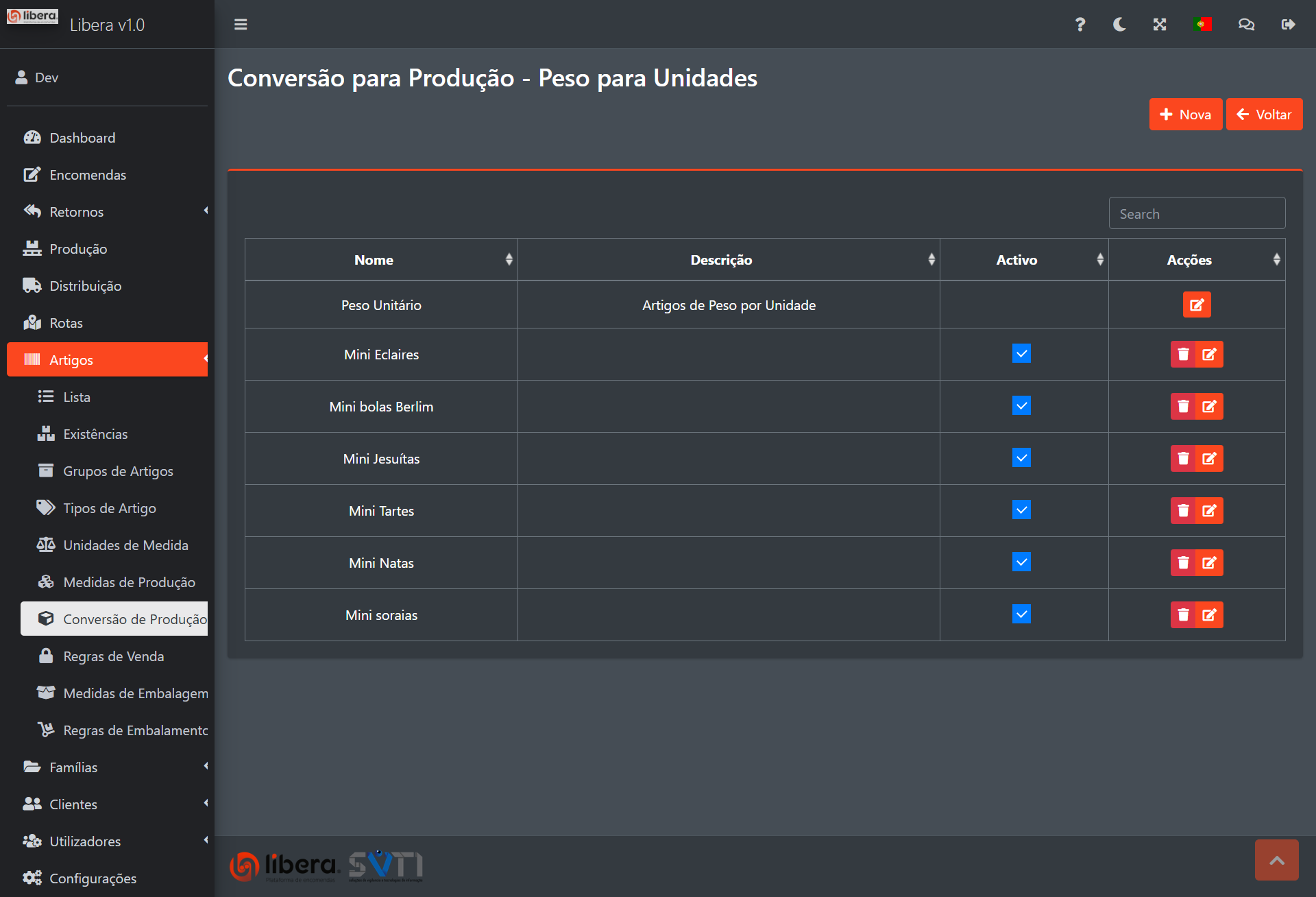The width and height of the screenshot is (1316, 897).
Task: Toggle Activo checkbox for Mini Natas
Action: coord(1021,562)
